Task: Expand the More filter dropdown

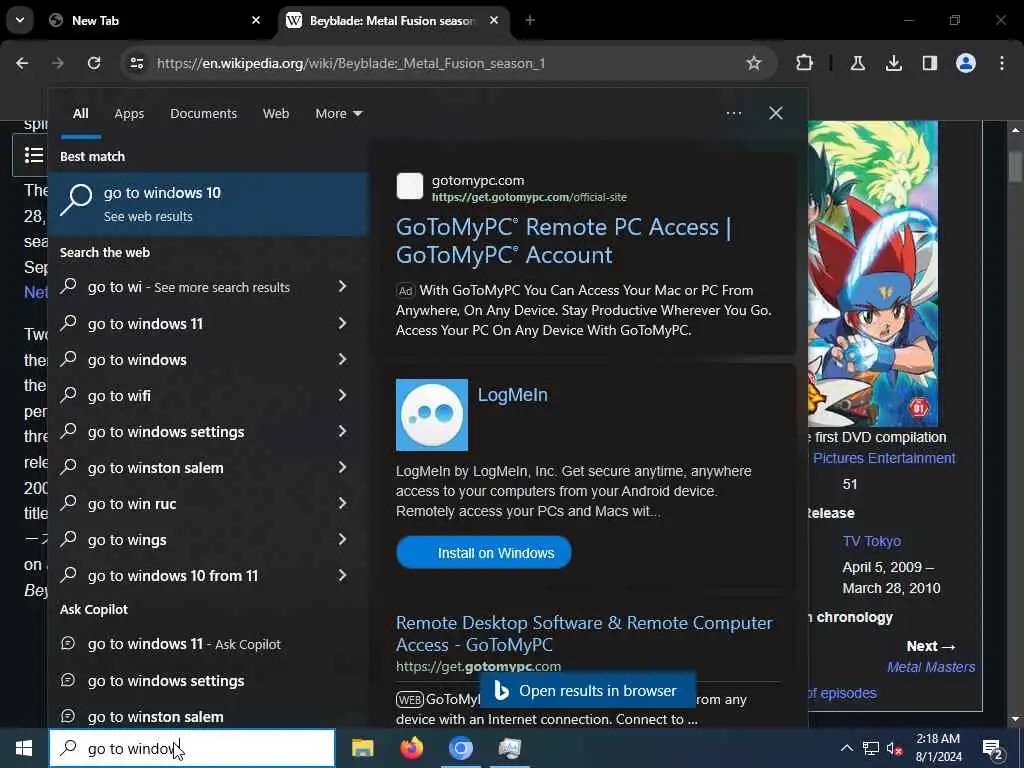Action: pos(338,114)
